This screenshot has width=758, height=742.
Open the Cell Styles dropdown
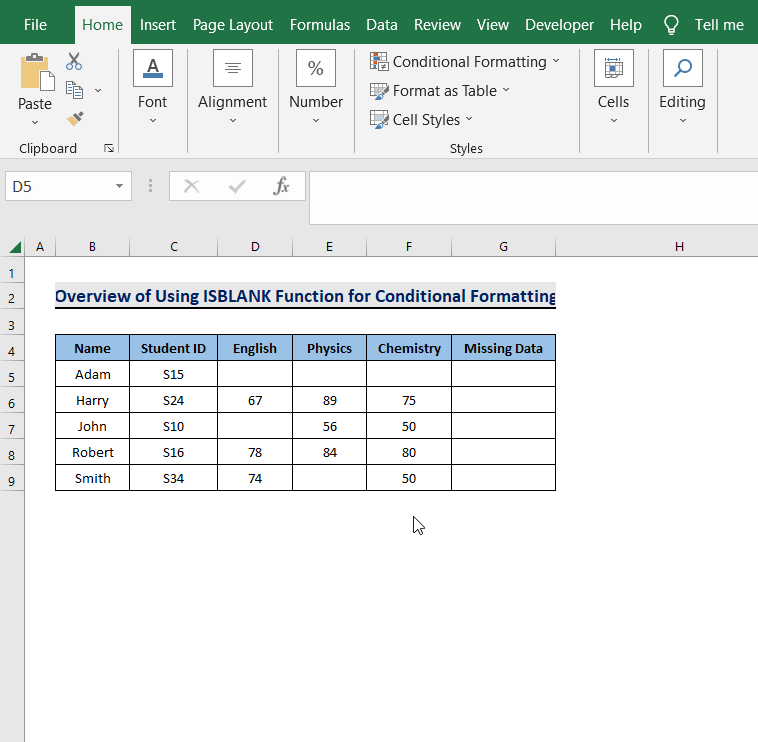[x=469, y=119]
